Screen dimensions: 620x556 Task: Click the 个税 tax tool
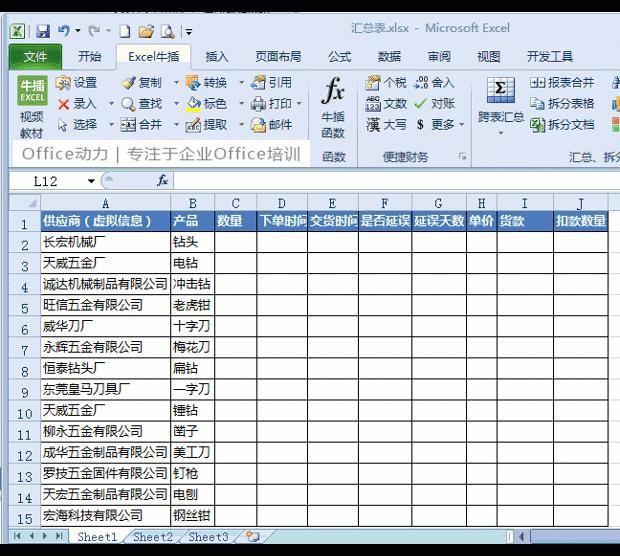coord(386,83)
